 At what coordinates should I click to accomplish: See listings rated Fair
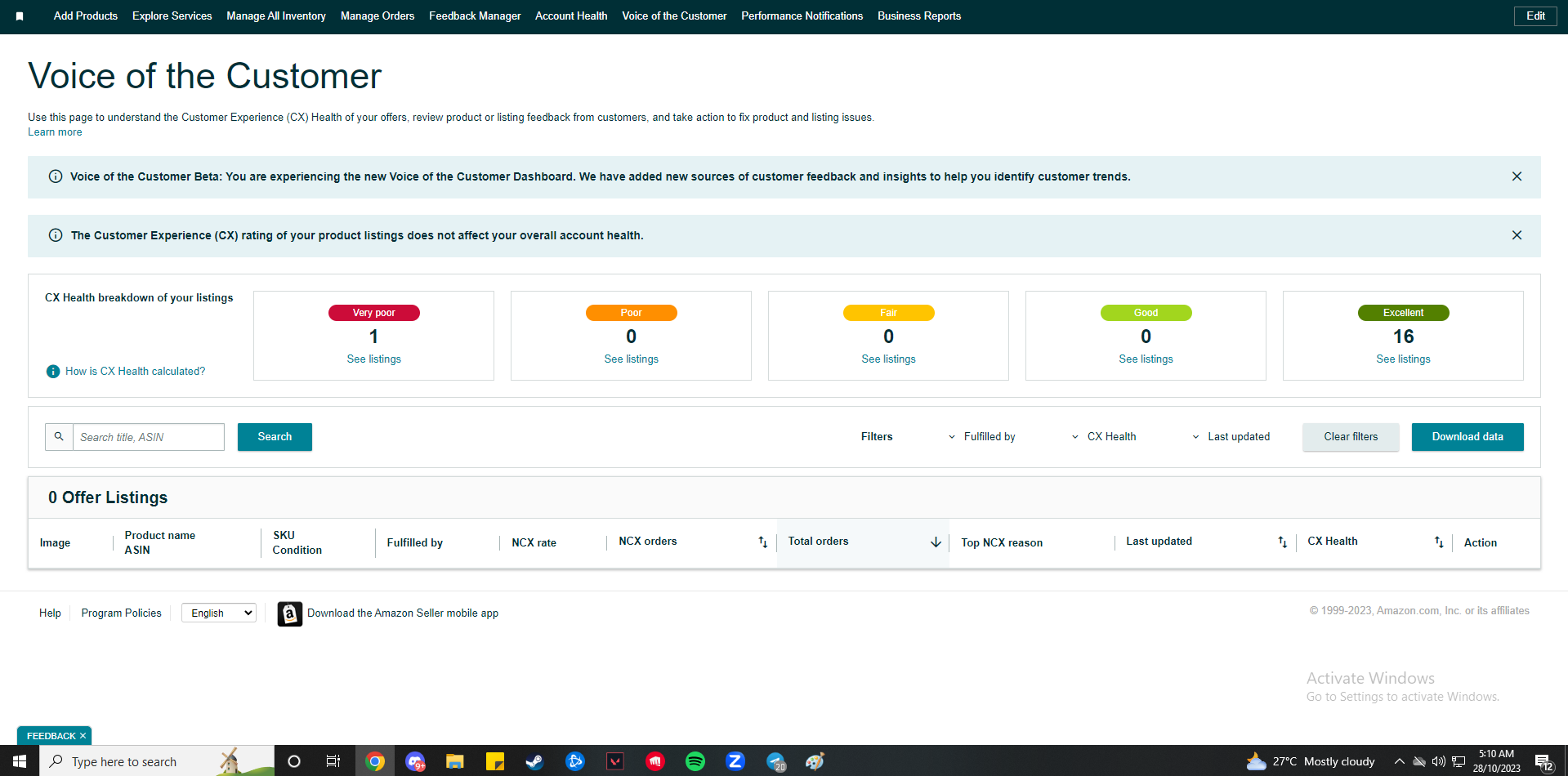point(889,359)
